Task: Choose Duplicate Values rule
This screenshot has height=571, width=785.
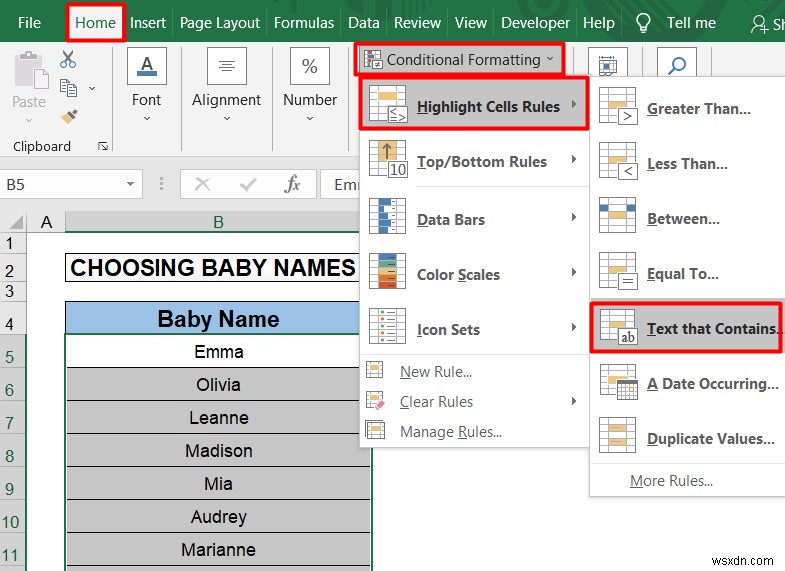Action: 687,439
